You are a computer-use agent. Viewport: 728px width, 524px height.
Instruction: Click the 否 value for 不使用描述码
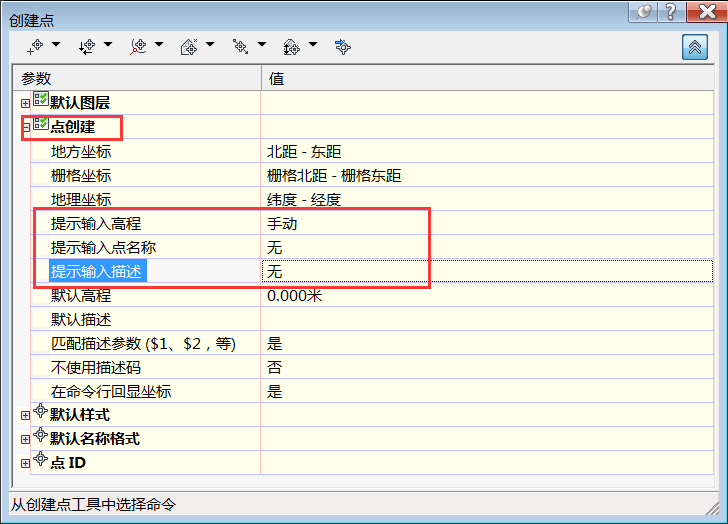487,368
